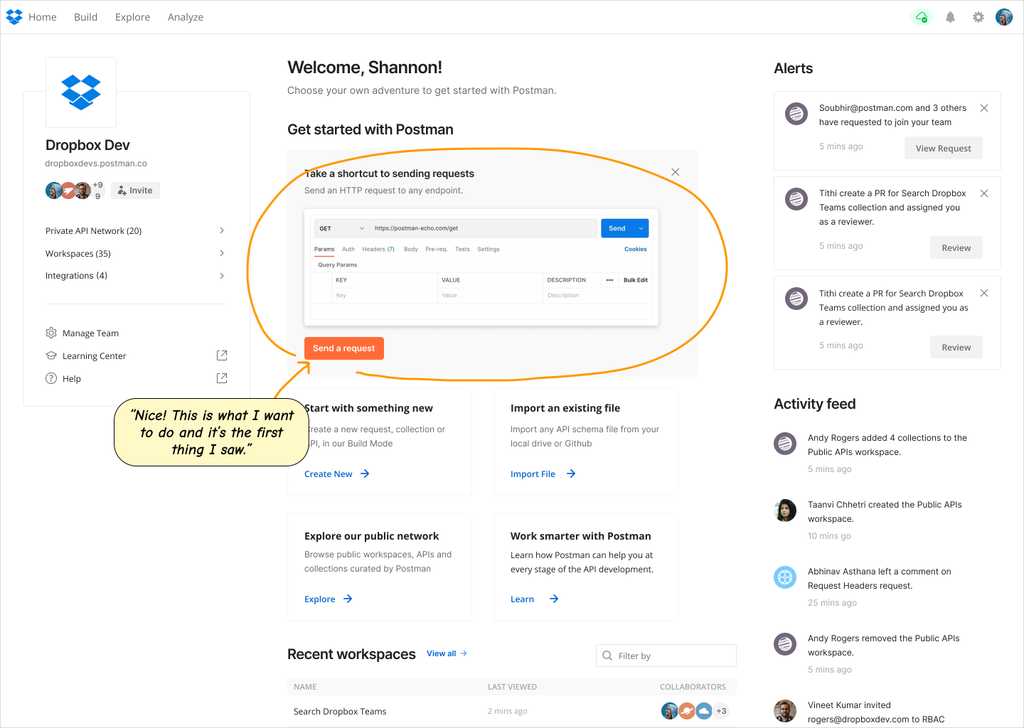This screenshot has width=1024, height=728.
Task: Click the Dropbox logo in top navigation
Action: click(14, 17)
